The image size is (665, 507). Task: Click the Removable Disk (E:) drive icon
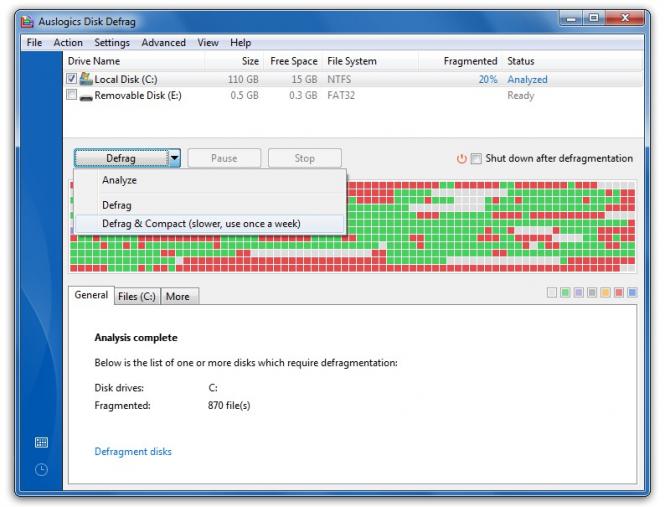(x=86, y=96)
